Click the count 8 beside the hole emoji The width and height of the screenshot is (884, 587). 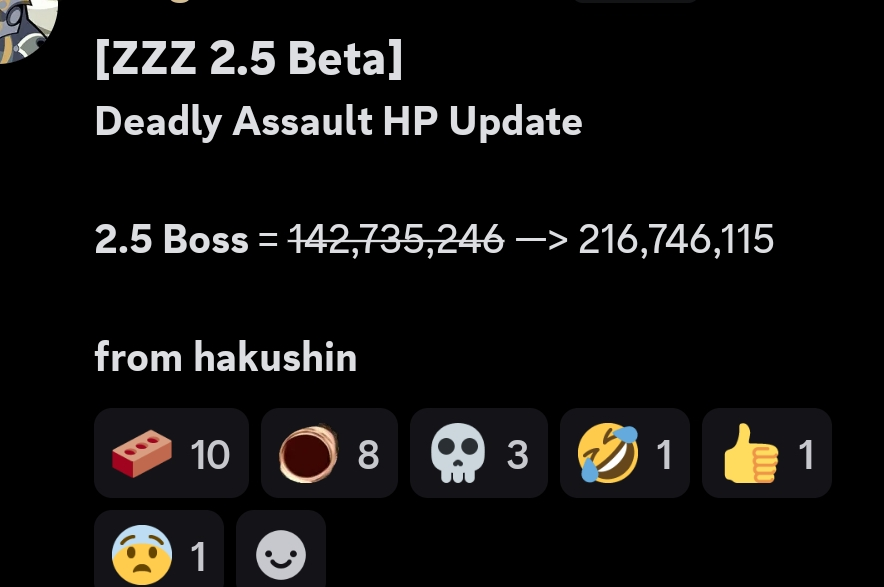point(368,454)
